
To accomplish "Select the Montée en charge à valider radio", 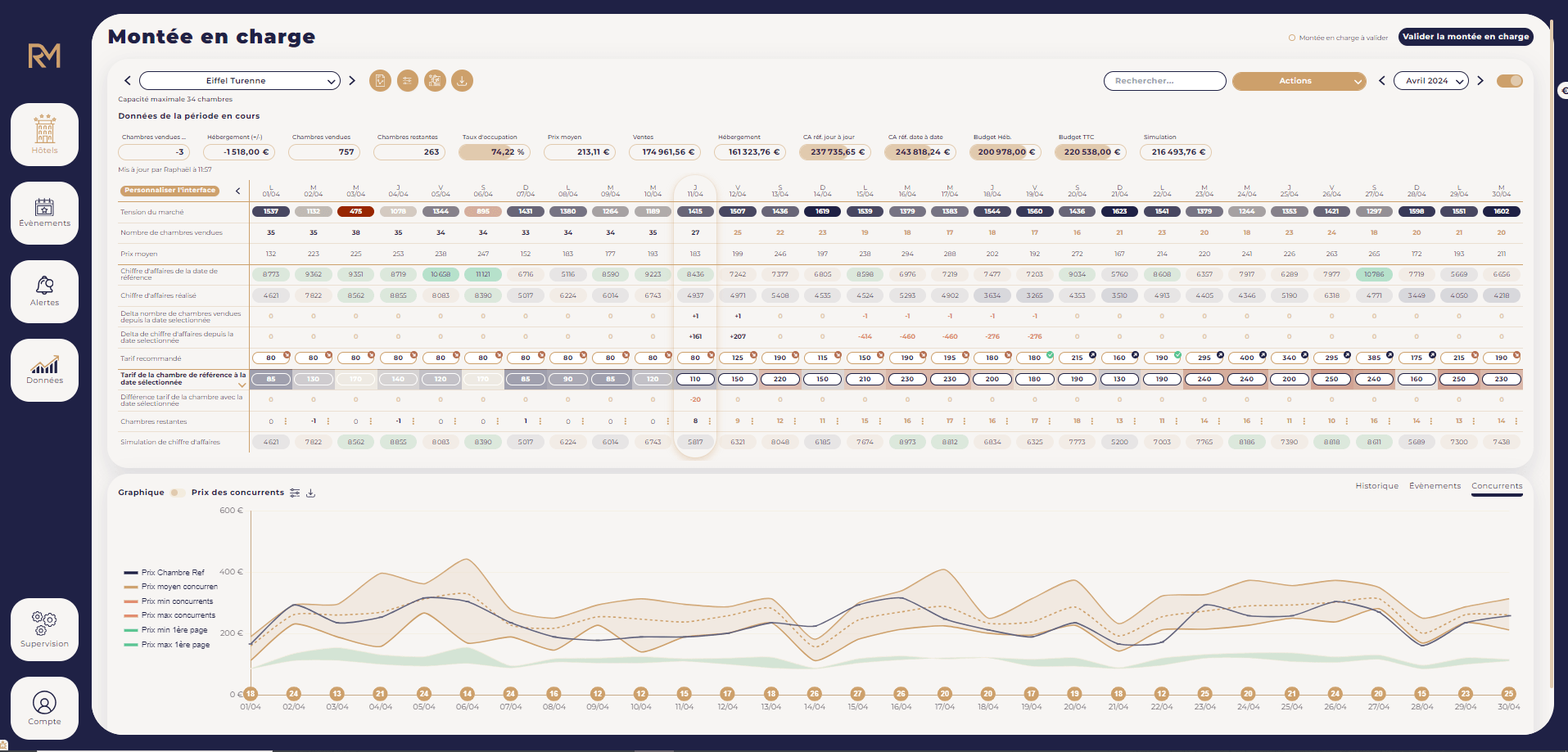I will (1292, 38).
